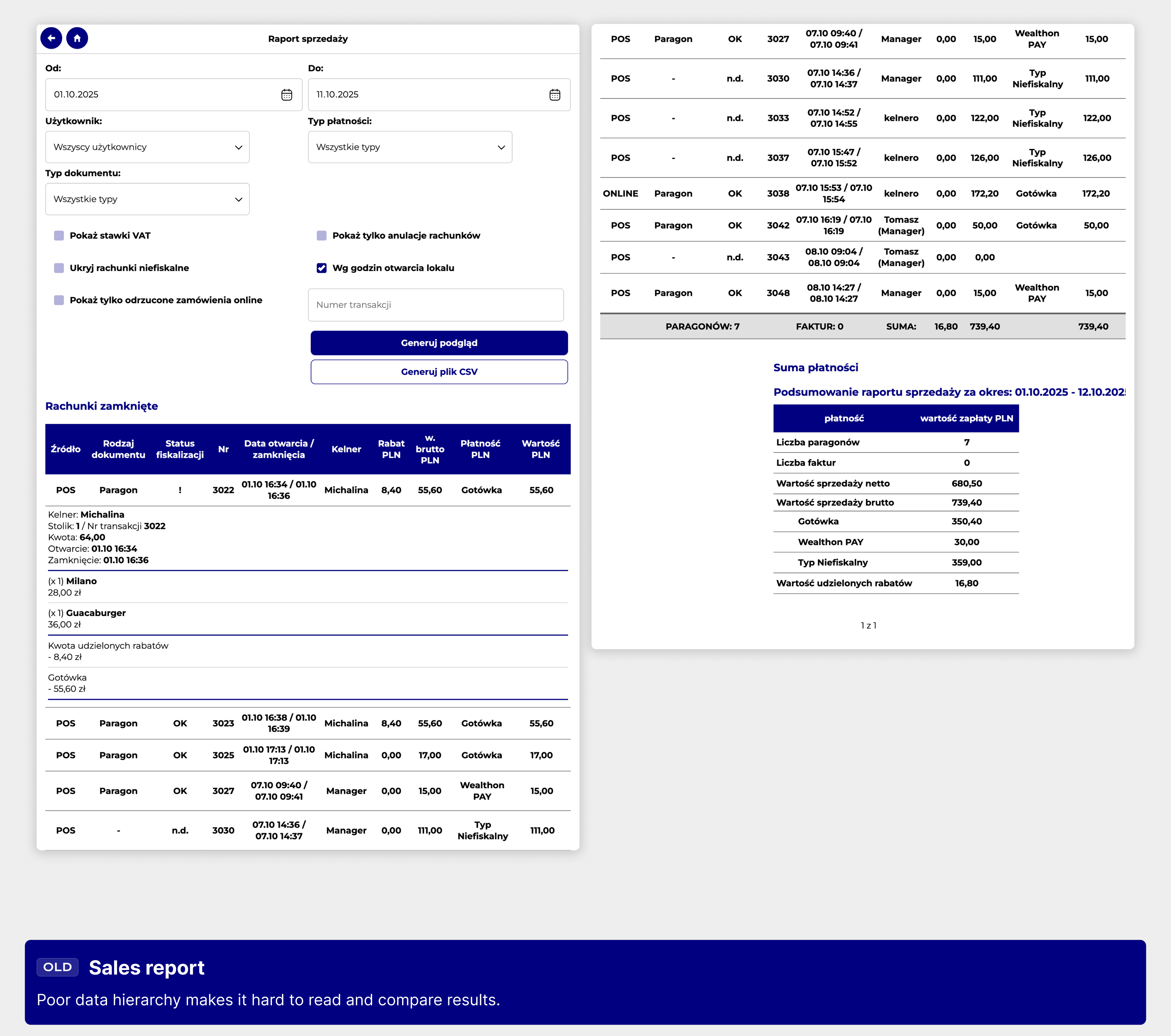Click the Generuj plik CSV button

pos(439,372)
